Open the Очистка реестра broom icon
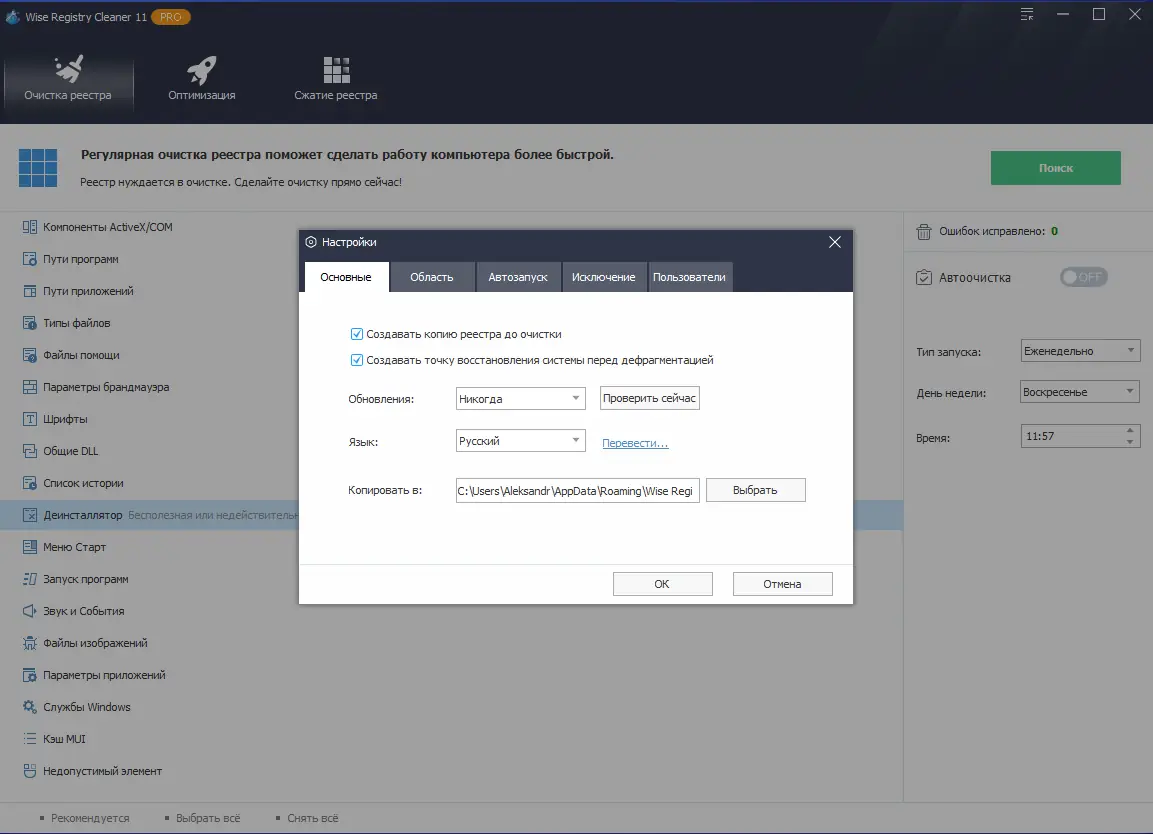The image size is (1153, 834). tap(68, 68)
